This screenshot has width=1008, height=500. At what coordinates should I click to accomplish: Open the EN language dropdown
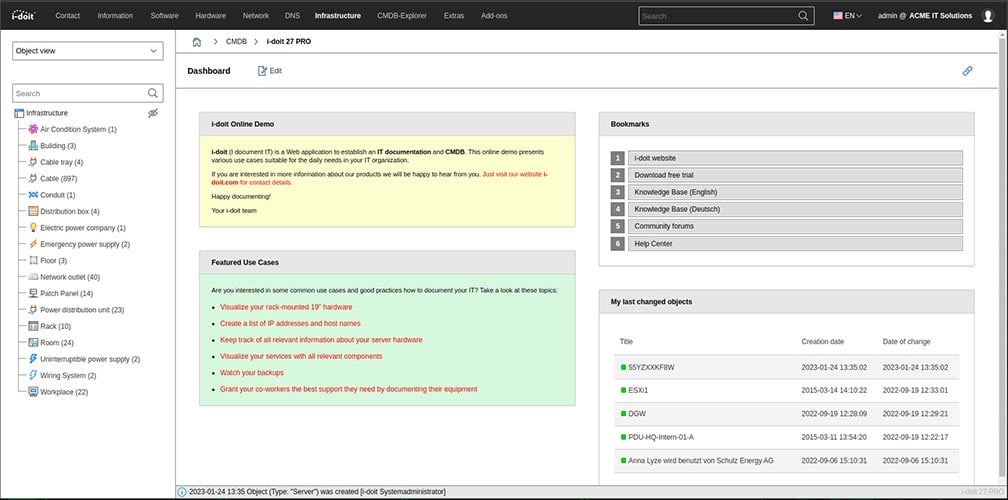coord(847,15)
